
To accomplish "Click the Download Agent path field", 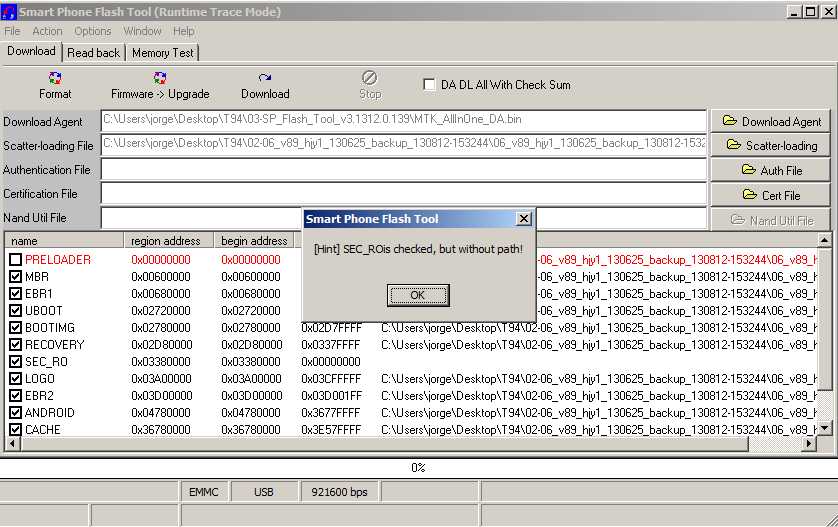I will [x=404, y=120].
